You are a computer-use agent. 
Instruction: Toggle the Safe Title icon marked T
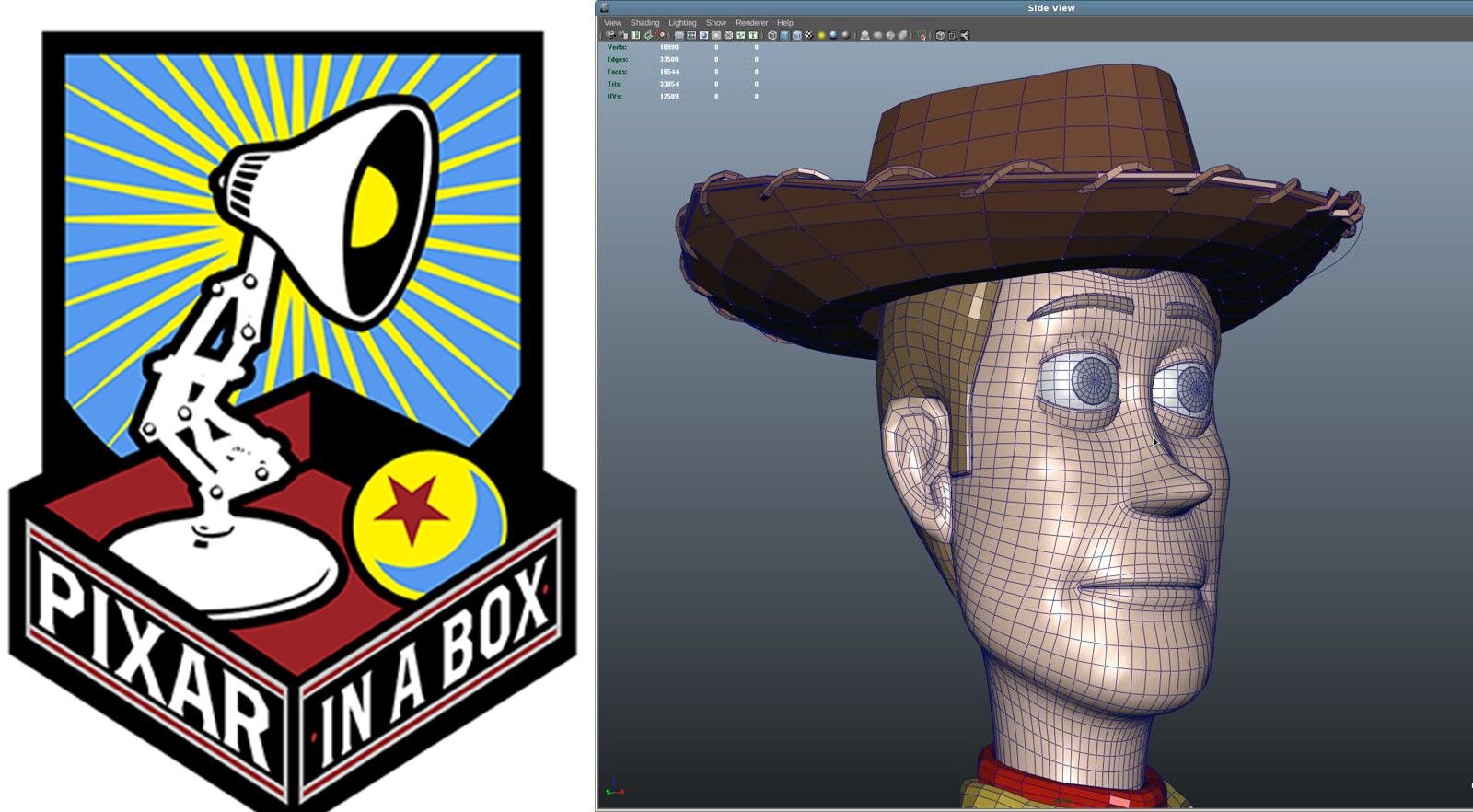tap(753, 35)
